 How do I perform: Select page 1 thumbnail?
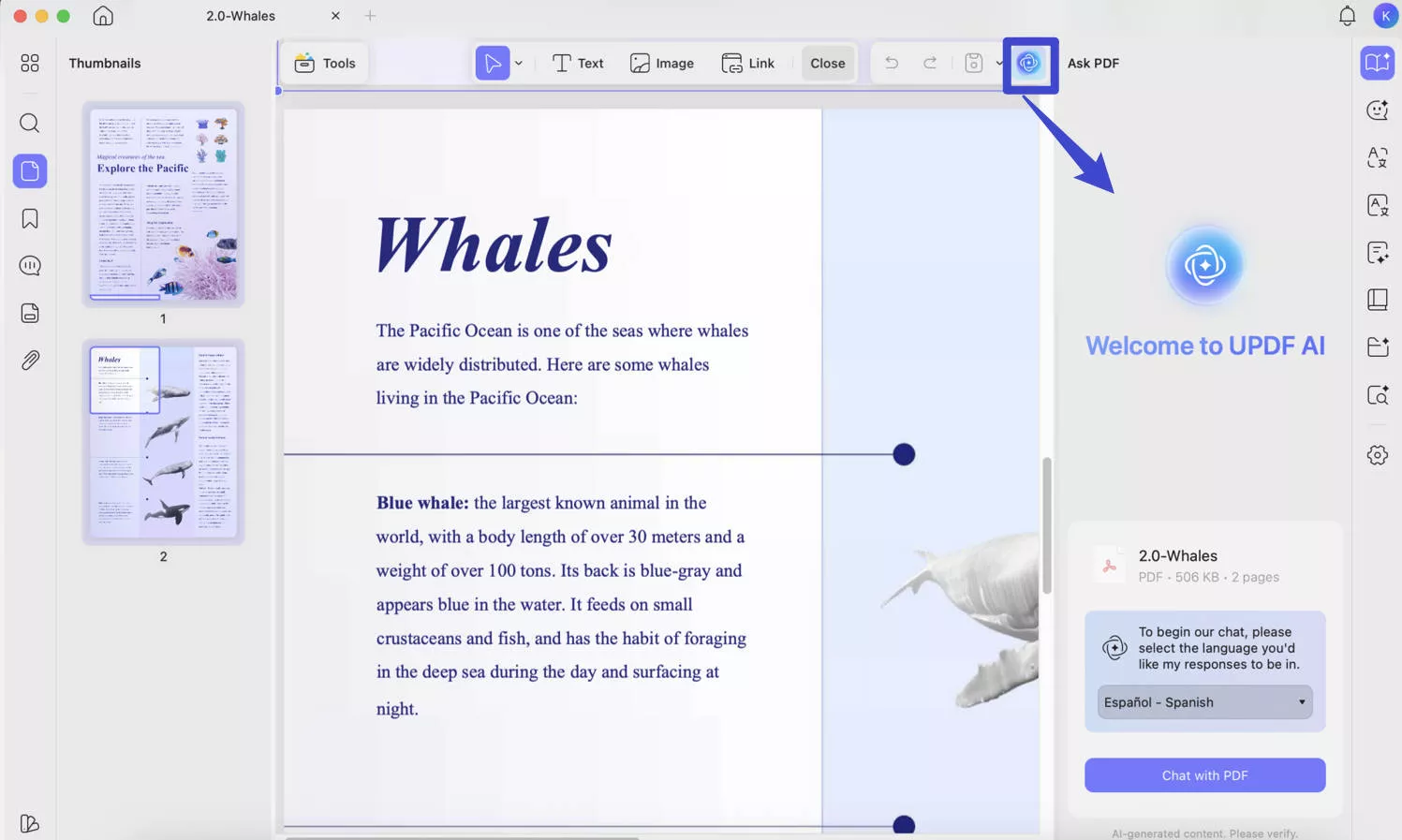pos(163,204)
